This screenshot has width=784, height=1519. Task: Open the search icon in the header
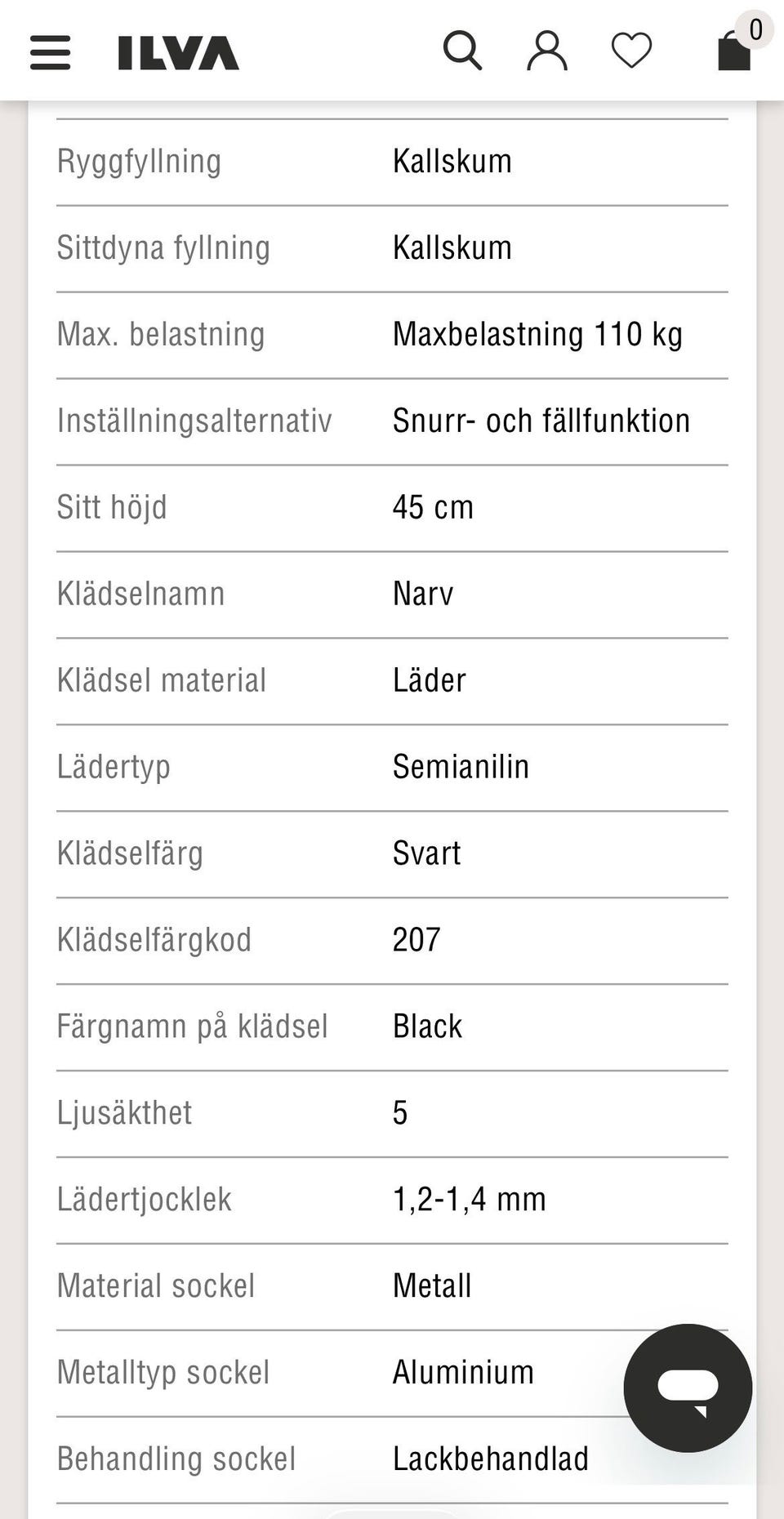(462, 51)
